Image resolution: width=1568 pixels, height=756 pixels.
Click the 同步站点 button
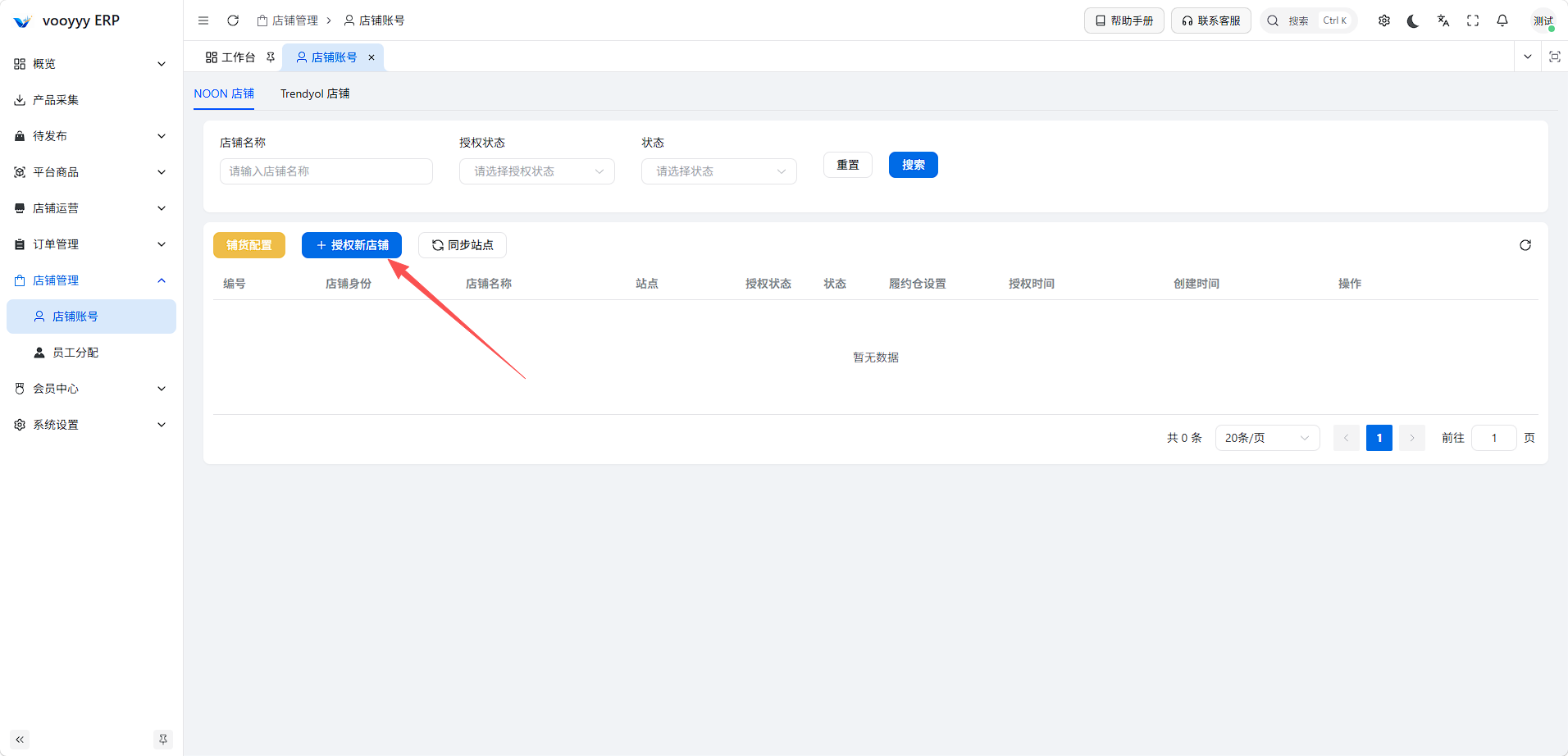coord(463,245)
